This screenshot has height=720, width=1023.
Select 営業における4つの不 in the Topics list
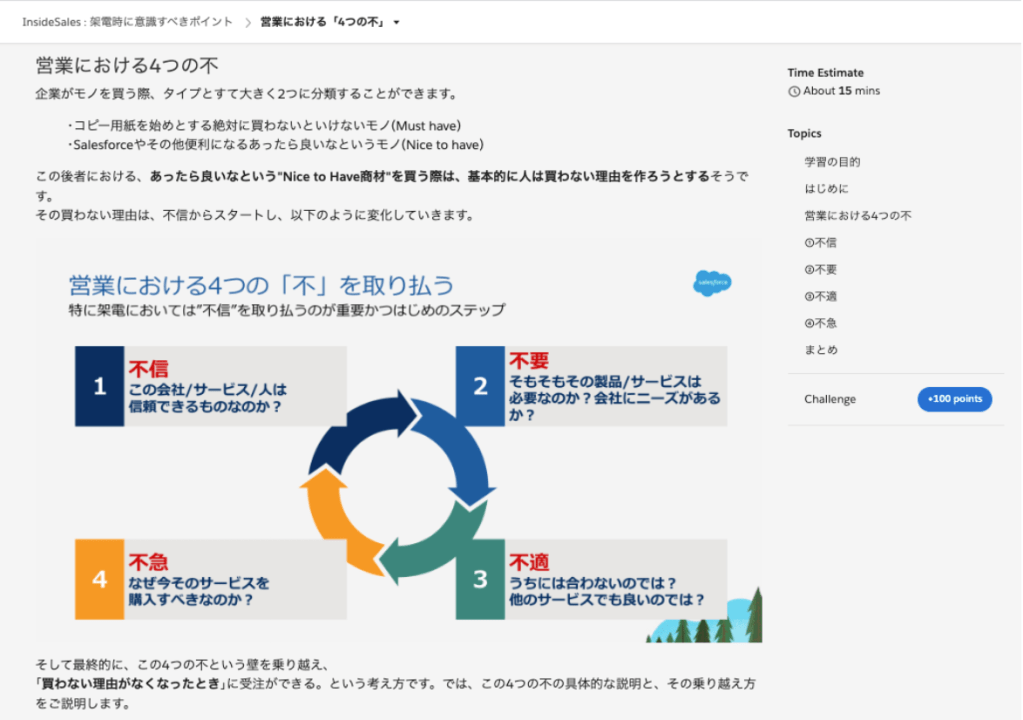(857, 215)
